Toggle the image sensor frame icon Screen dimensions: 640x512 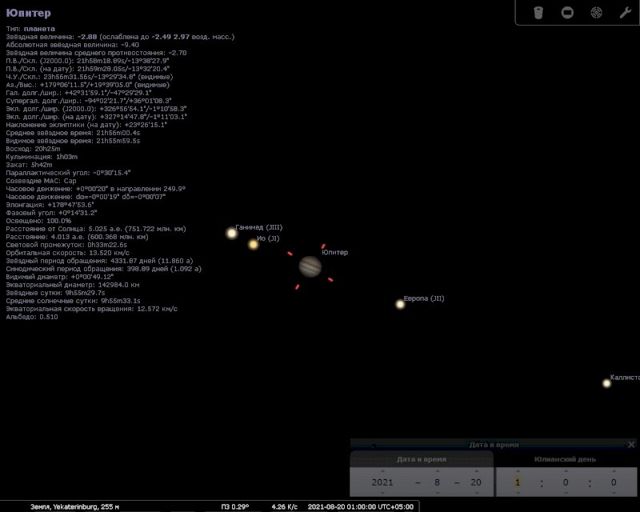(x=567, y=12)
